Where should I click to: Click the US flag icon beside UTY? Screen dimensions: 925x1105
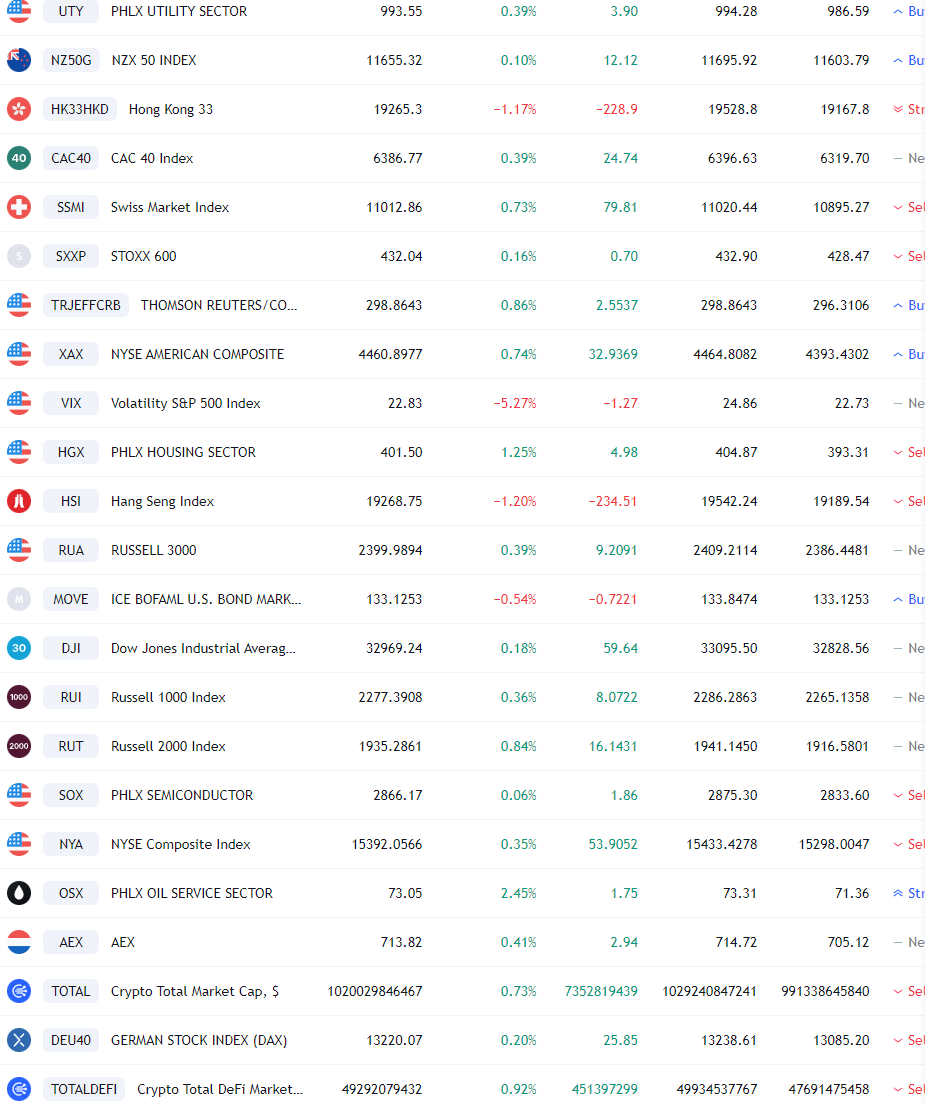click(x=19, y=11)
